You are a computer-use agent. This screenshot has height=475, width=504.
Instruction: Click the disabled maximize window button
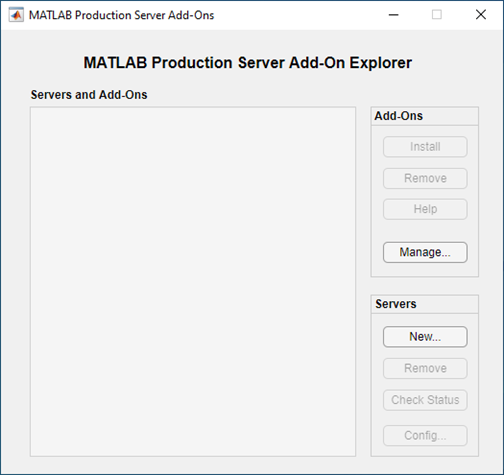click(437, 15)
